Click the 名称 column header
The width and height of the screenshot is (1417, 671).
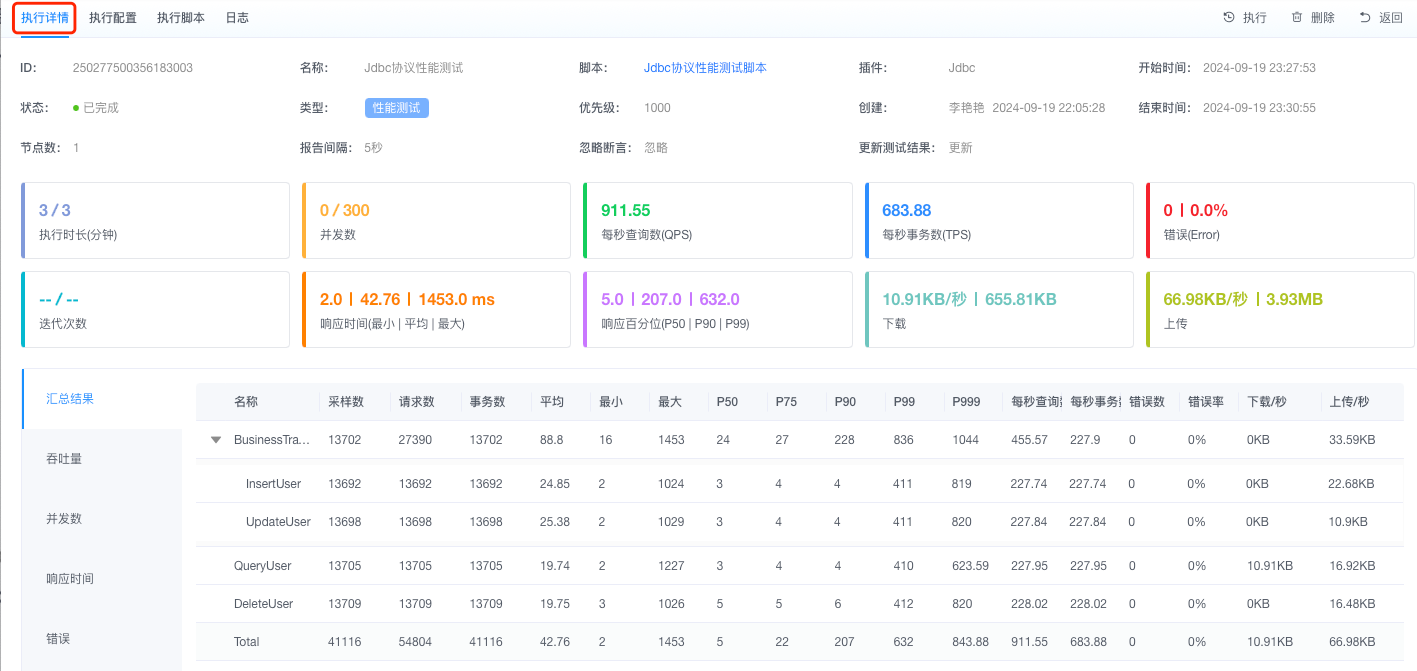246,401
